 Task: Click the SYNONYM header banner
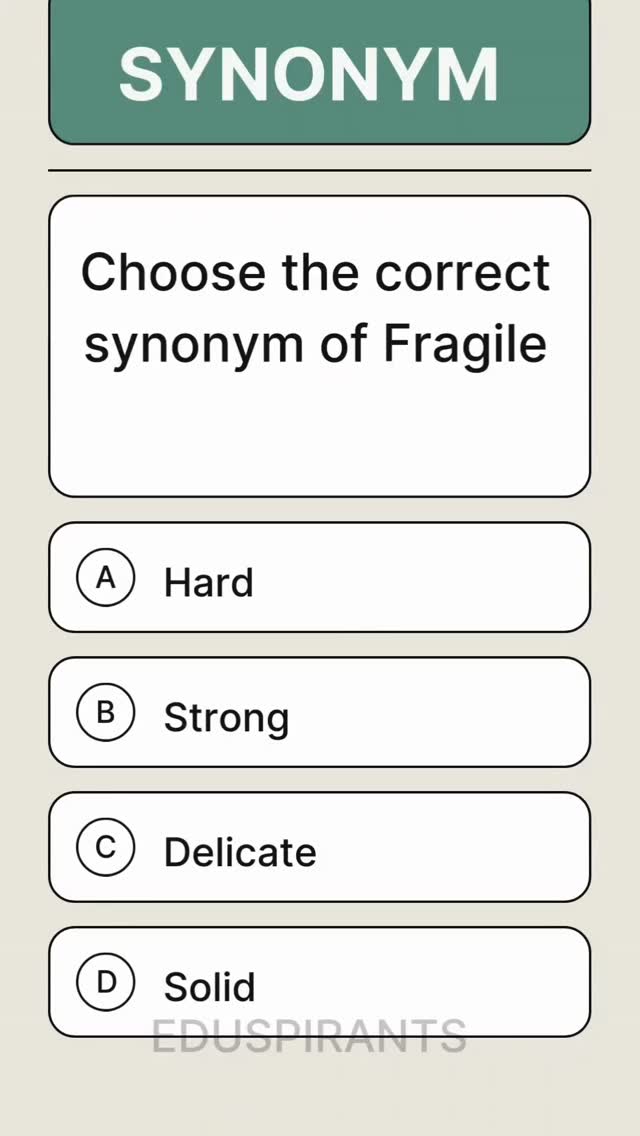[x=320, y=72]
